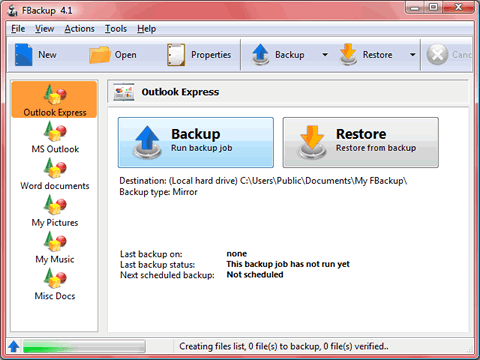Viewport: 480px width, 360px height.
Task: Click the 'Backup type: Mirror' text
Action: [x=158, y=192]
